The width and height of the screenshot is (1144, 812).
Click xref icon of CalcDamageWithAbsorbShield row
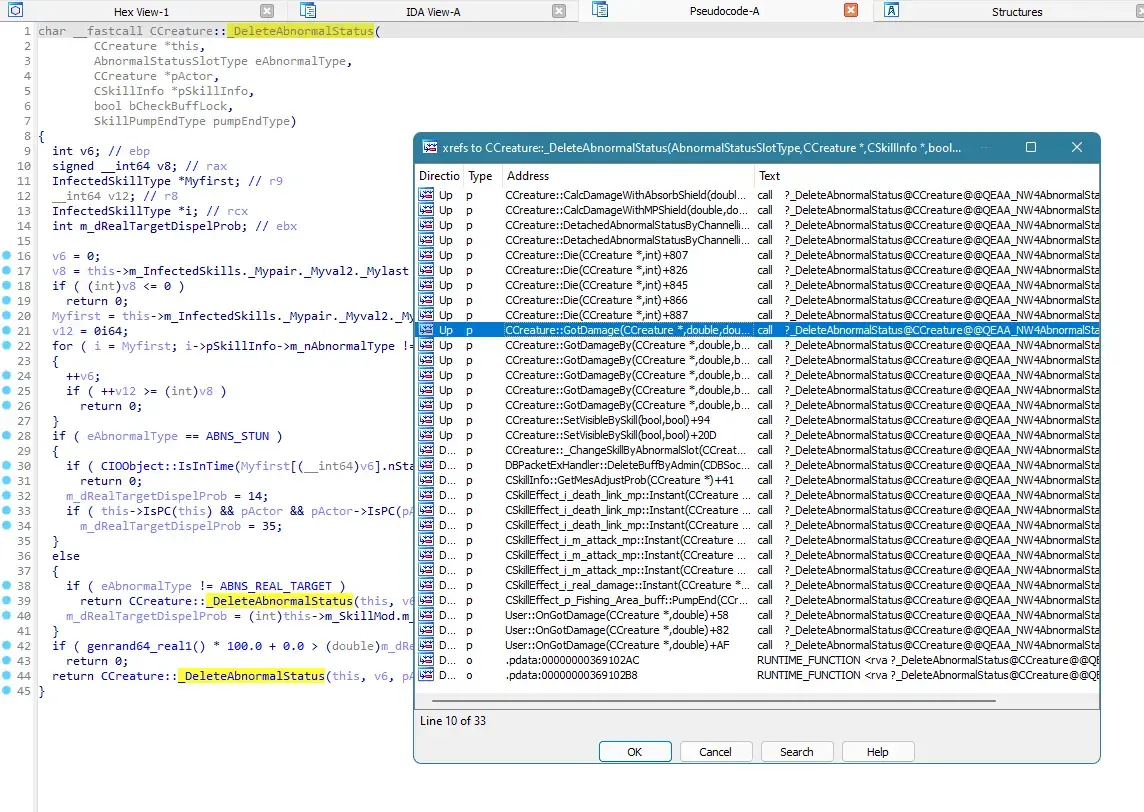(426, 195)
